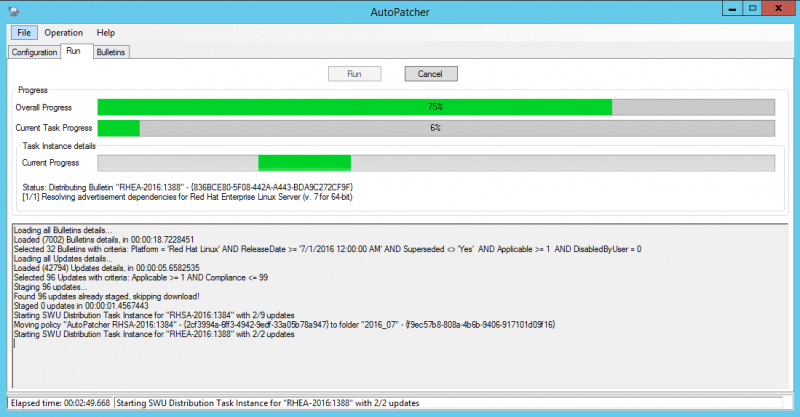Click the 'Loaded (7002) Bulletins details' log line
Image resolution: width=800 pixels, height=417 pixels.
coord(104,239)
